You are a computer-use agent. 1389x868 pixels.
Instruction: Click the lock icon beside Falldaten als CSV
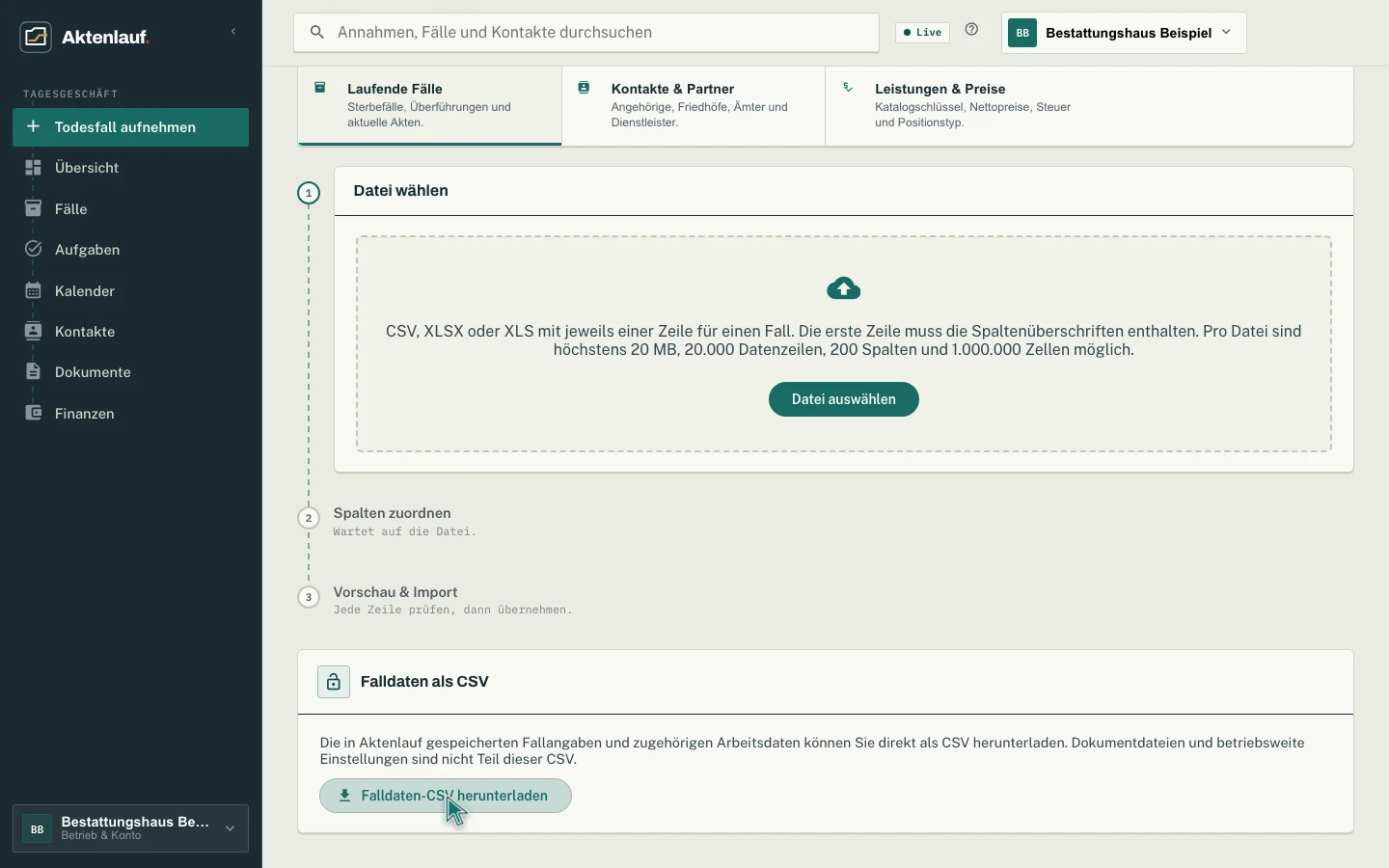coord(334,682)
